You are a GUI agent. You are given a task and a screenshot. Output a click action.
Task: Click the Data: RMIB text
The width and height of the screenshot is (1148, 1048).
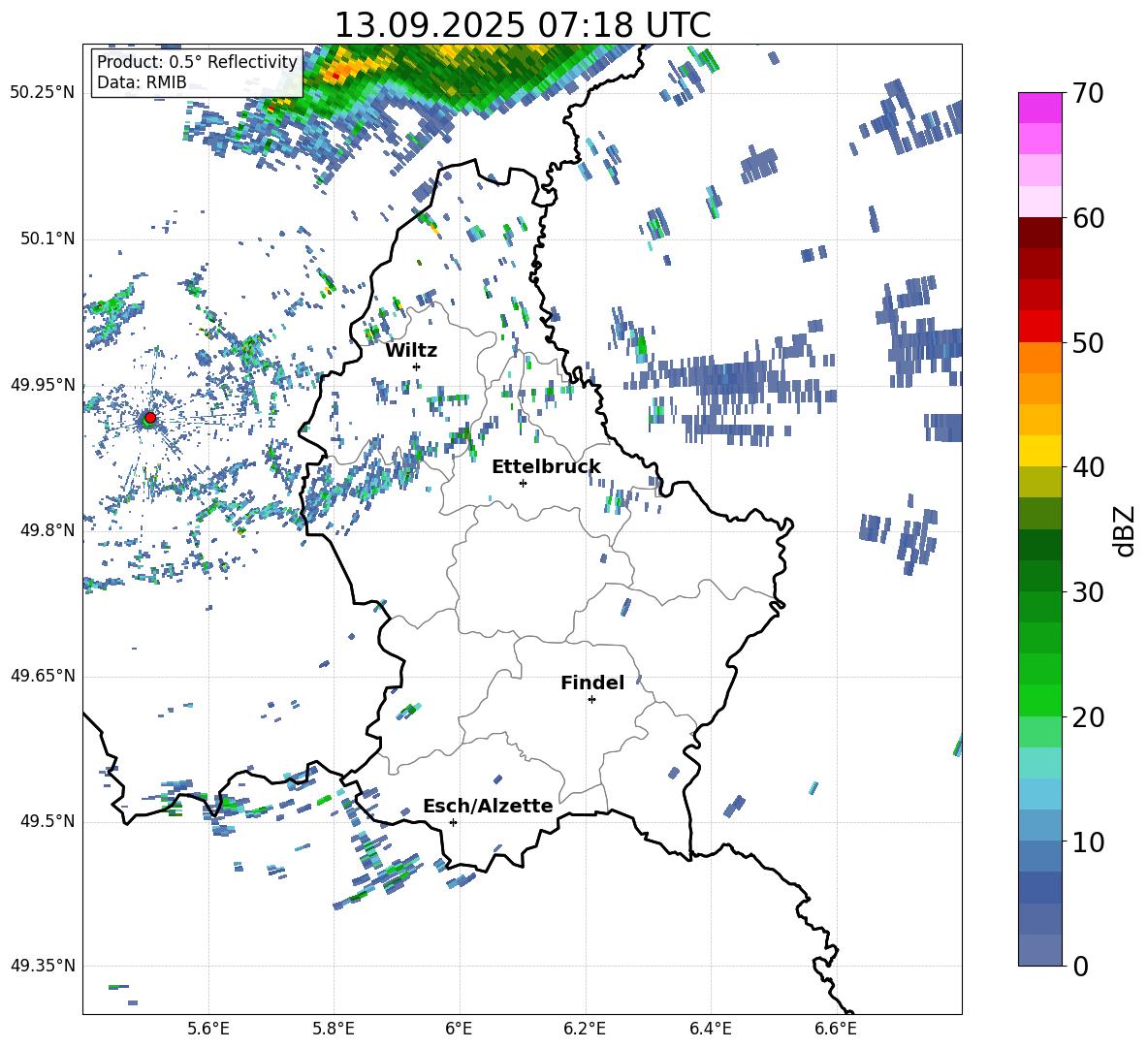point(142,82)
